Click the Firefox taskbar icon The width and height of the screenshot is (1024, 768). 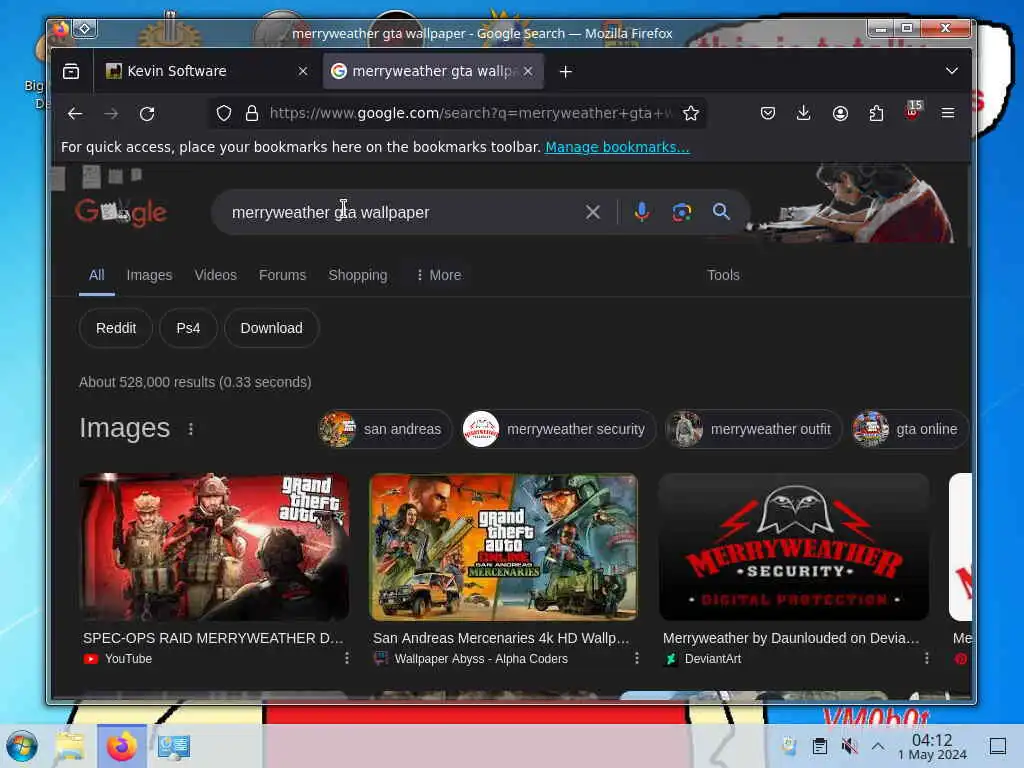click(x=121, y=746)
